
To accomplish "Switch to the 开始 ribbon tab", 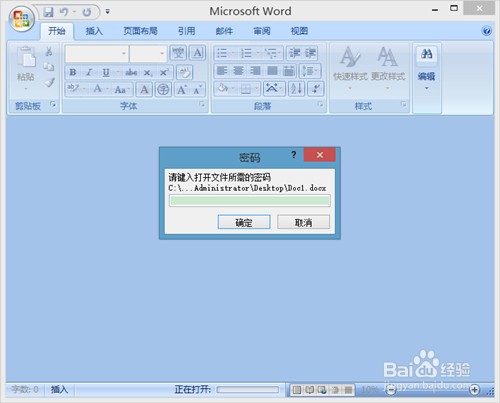I will click(x=57, y=31).
